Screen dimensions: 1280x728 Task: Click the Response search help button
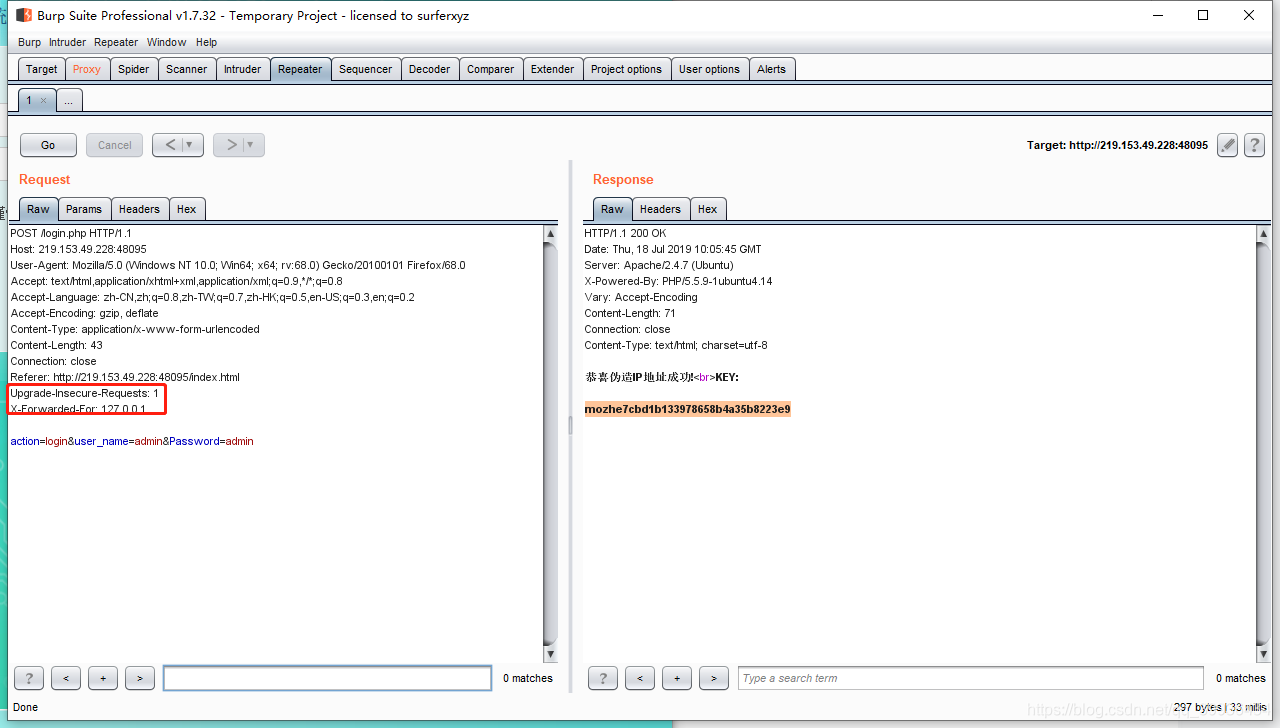click(603, 678)
